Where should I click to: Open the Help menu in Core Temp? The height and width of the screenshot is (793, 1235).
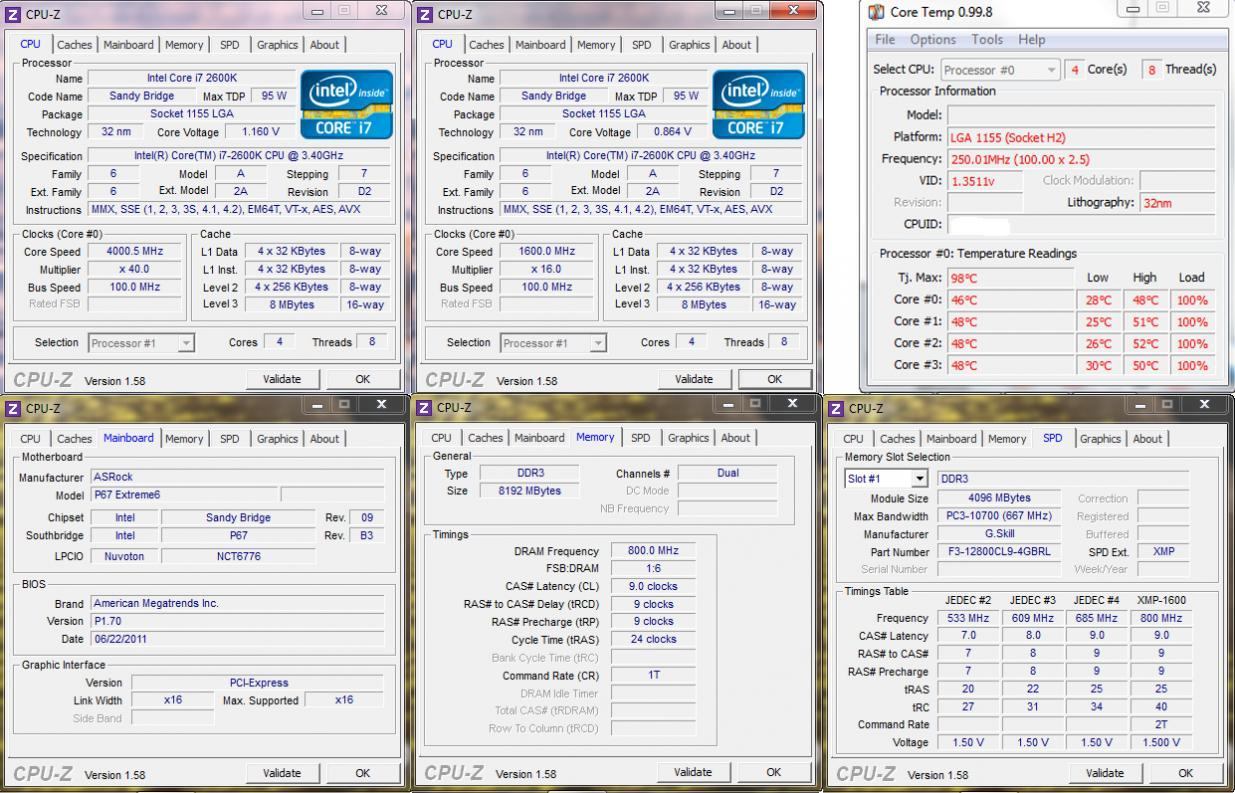click(1032, 40)
